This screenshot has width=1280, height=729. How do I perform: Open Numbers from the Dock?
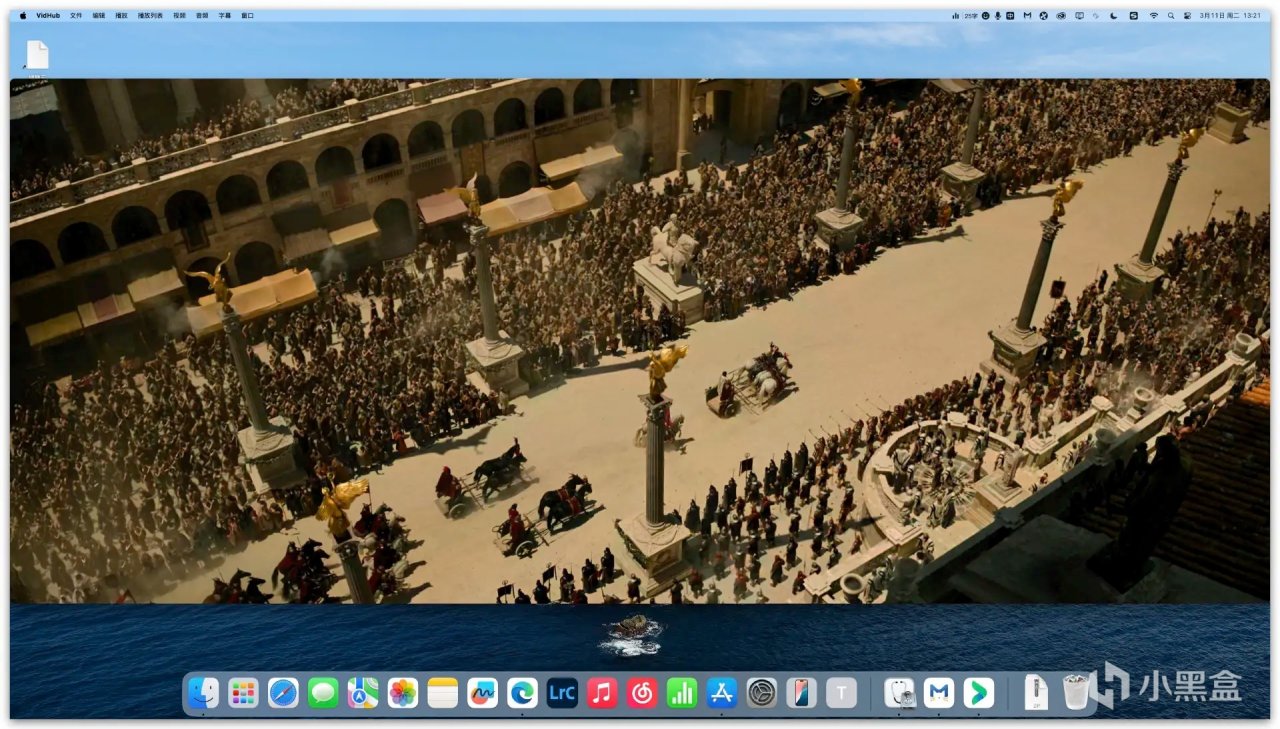point(682,692)
